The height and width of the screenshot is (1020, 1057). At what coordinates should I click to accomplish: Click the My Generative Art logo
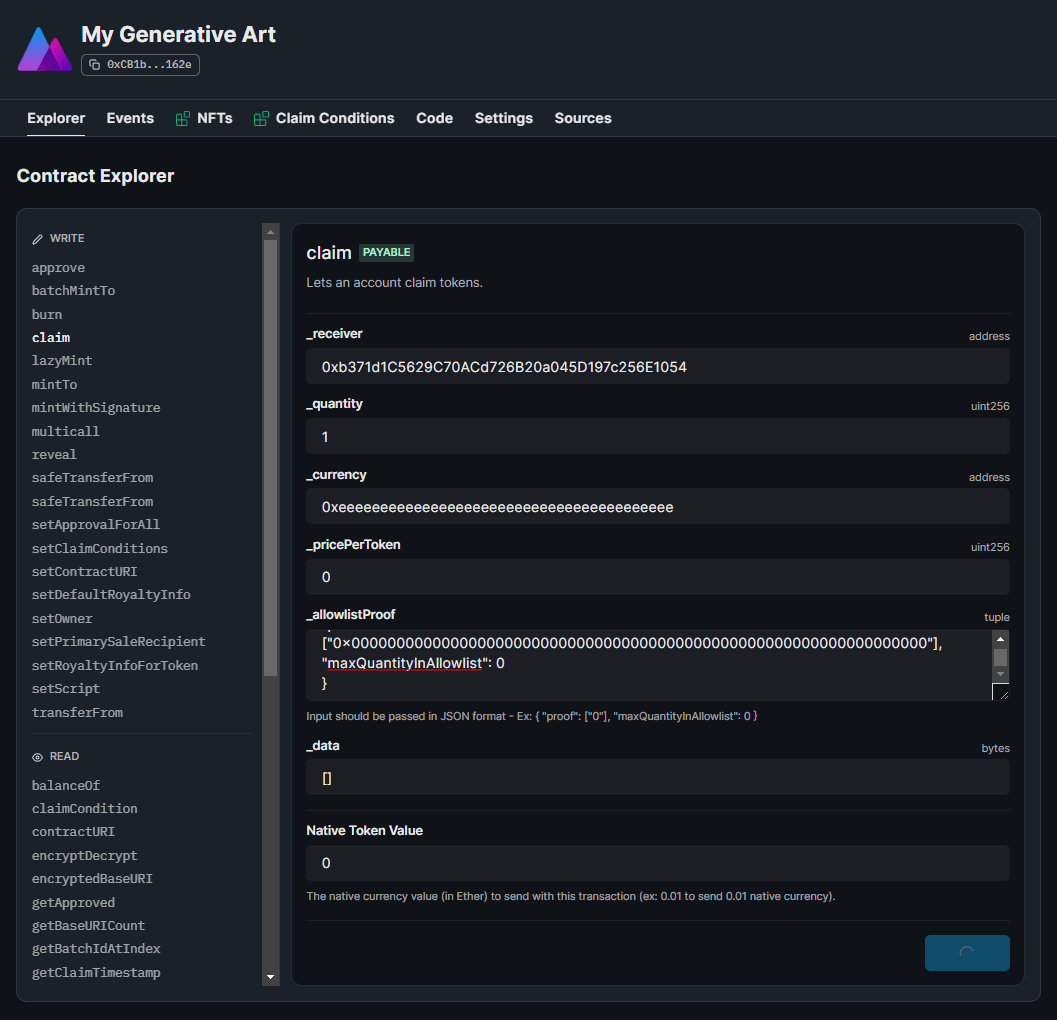pyautogui.click(x=44, y=47)
